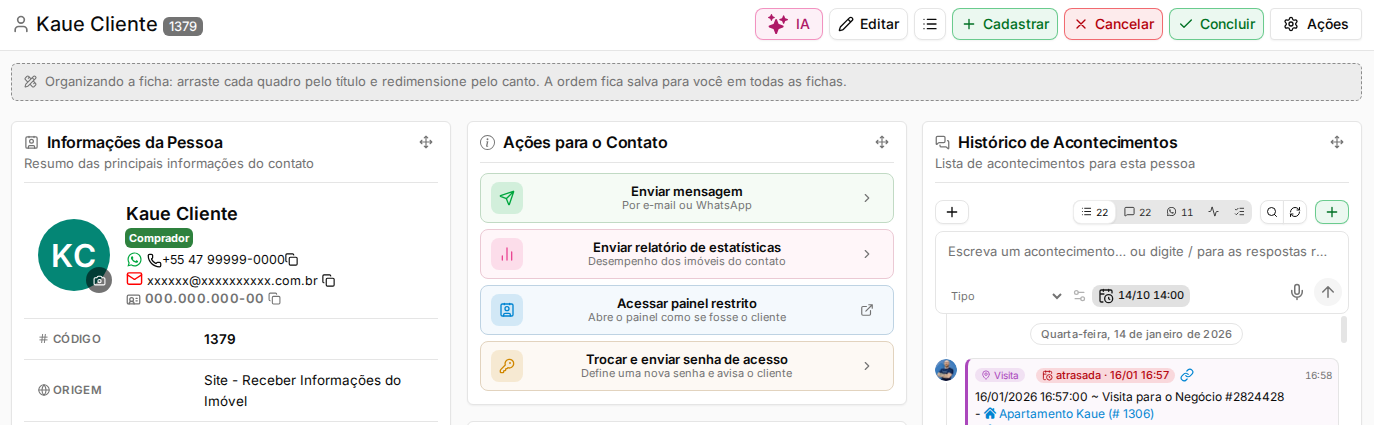This screenshot has width=1376, height=425.
Task: Click the Comprador tag
Action: pyautogui.click(x=159, y=238)
